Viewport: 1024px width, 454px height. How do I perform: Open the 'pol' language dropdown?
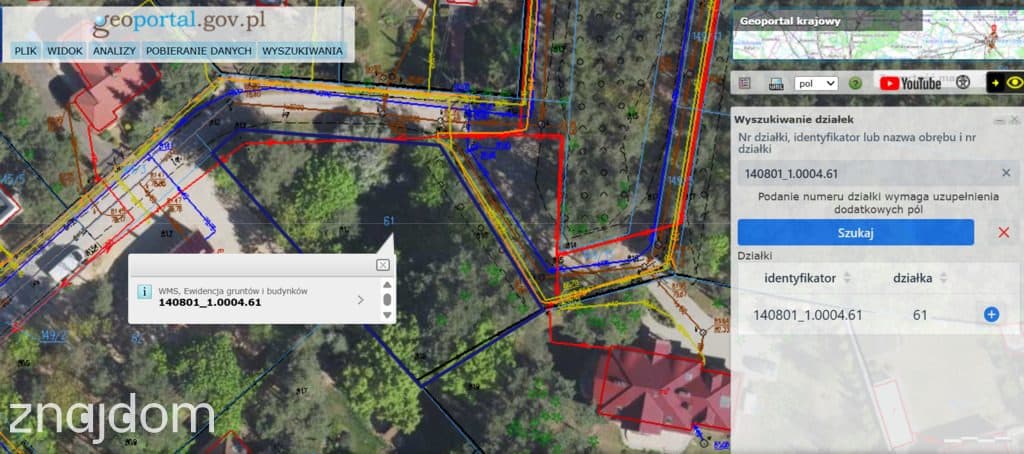(816, 84)
